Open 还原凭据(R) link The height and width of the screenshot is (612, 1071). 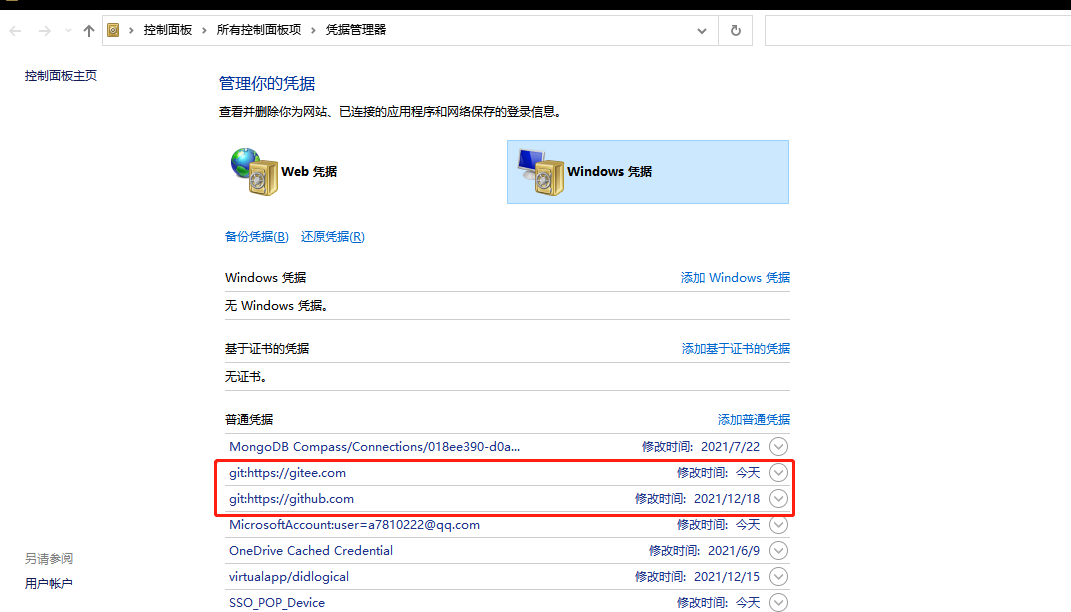[x=333, y=236]
